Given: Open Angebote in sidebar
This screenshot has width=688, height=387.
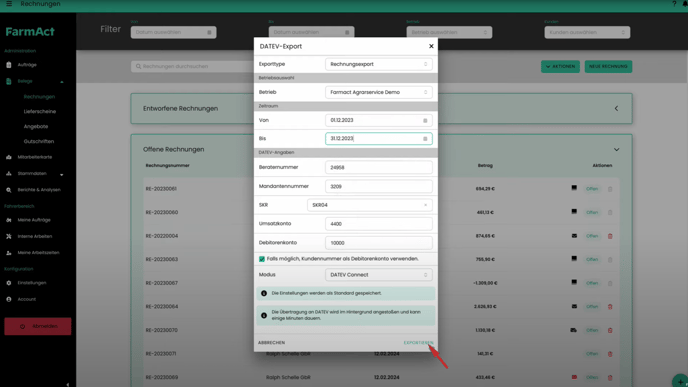Looking at the screenshot, I should [36, 126].
